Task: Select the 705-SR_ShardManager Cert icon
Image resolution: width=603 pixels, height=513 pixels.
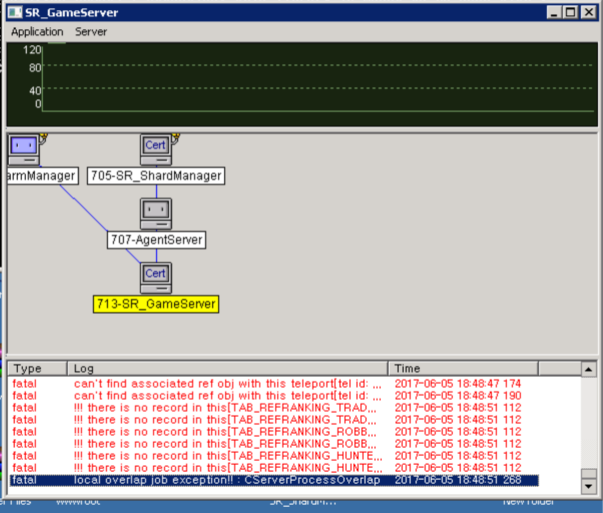Action: pos(156,149)
